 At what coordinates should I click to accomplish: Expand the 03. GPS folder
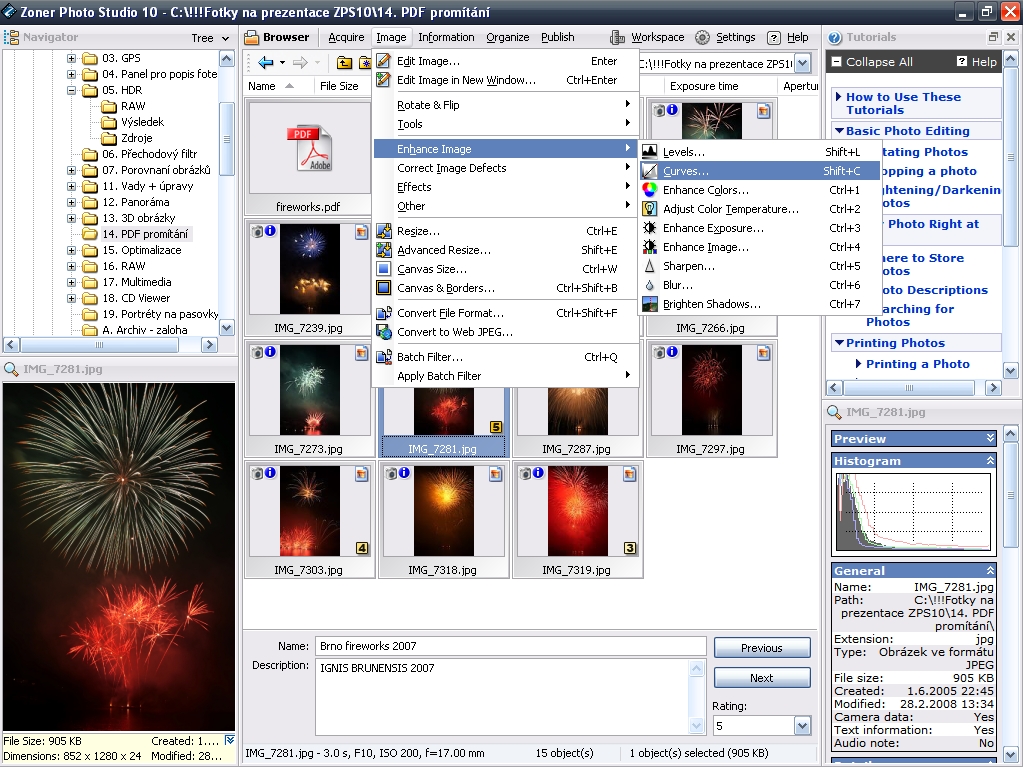click(x=72, y=58)
